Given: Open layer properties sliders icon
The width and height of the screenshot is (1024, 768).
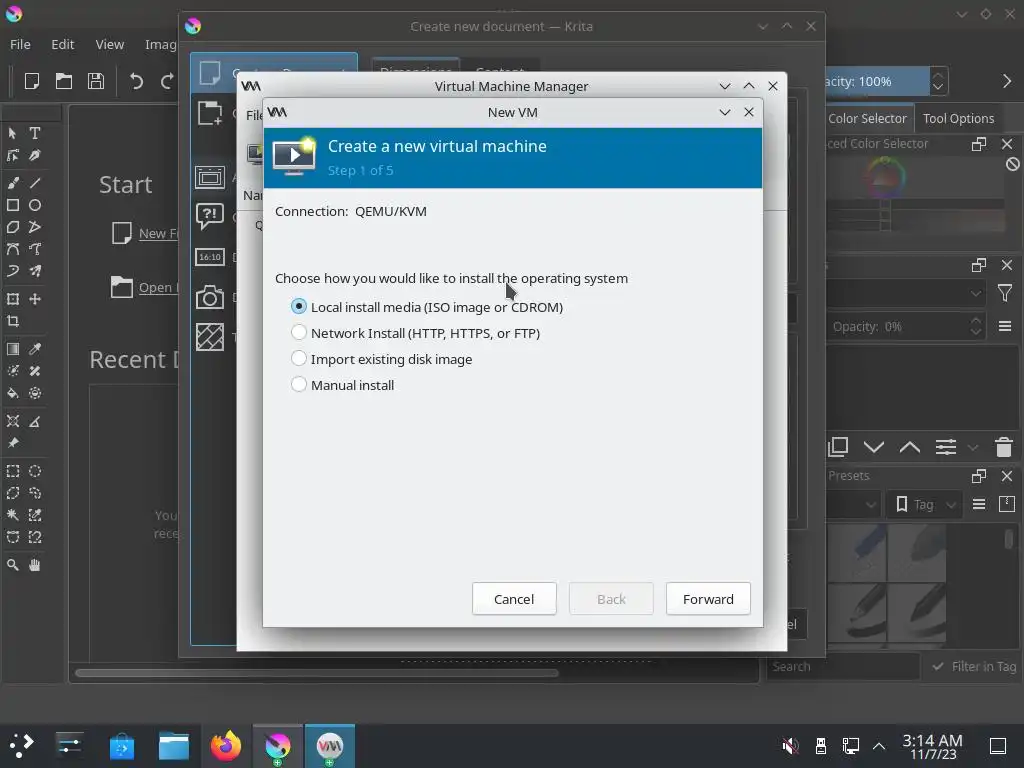Looking at the screenshot, I should (946, 447).
